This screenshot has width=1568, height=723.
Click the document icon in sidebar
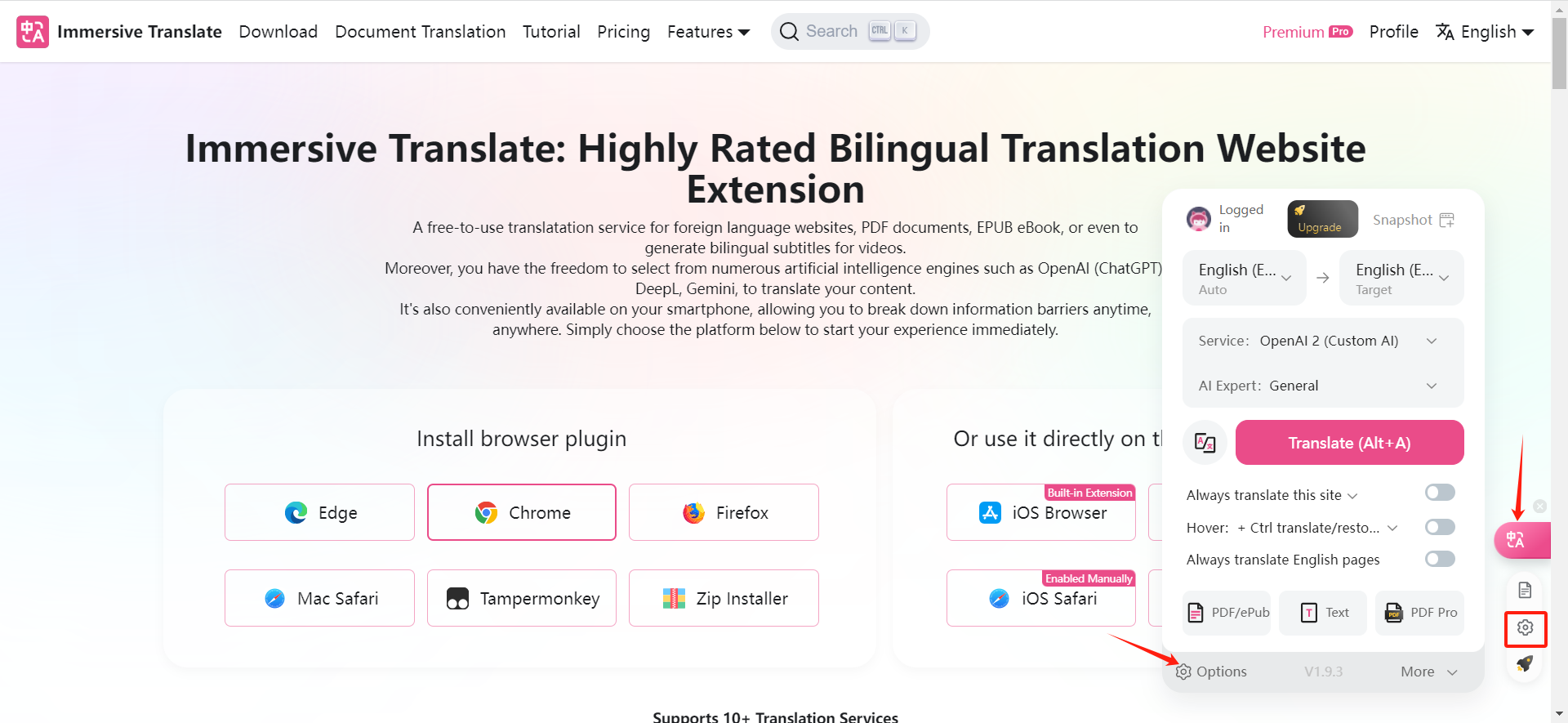pyautogui.click(x=1525, y=589)
